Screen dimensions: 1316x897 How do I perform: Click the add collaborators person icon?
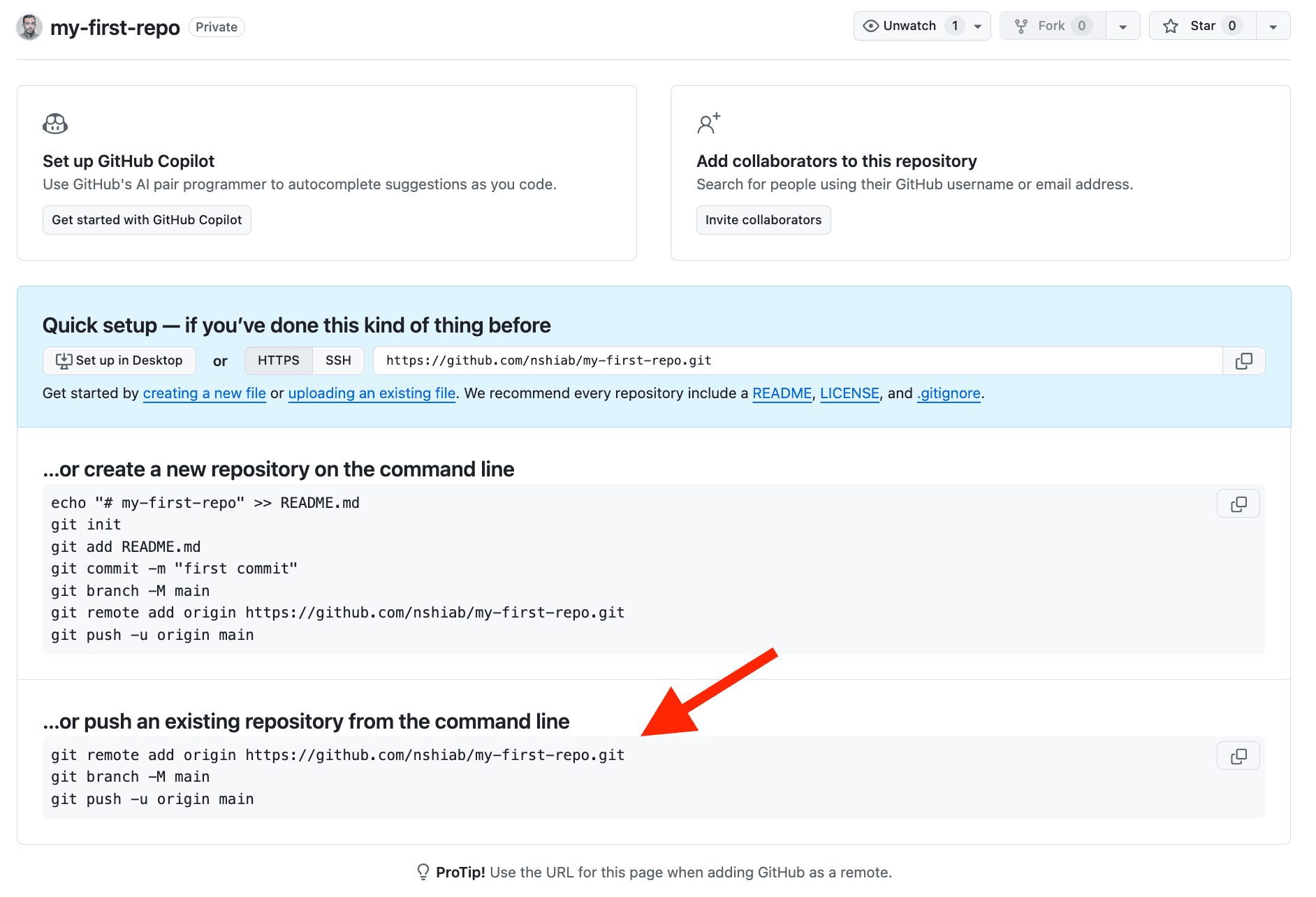point(708,123)
